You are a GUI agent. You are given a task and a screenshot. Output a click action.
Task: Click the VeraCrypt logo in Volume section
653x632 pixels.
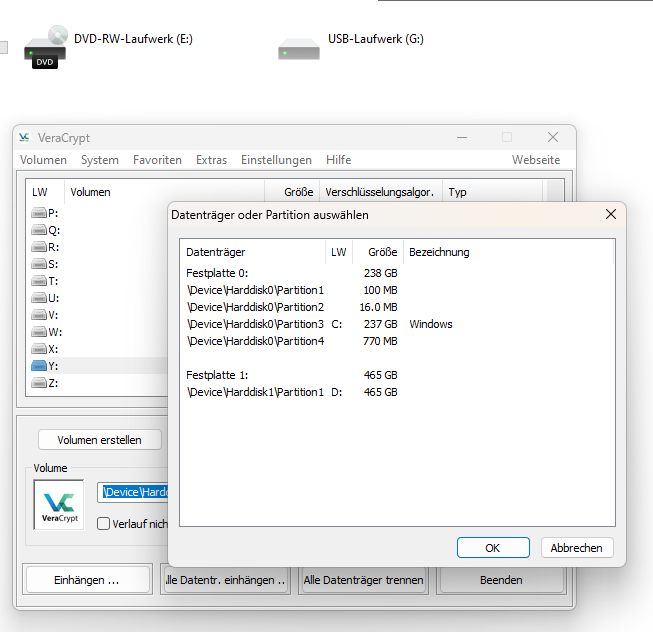point(59,505)
